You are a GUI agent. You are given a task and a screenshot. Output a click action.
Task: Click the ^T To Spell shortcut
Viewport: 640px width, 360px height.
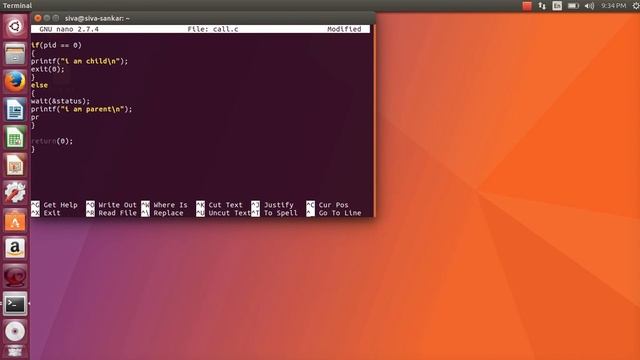[x=275, y=213]
